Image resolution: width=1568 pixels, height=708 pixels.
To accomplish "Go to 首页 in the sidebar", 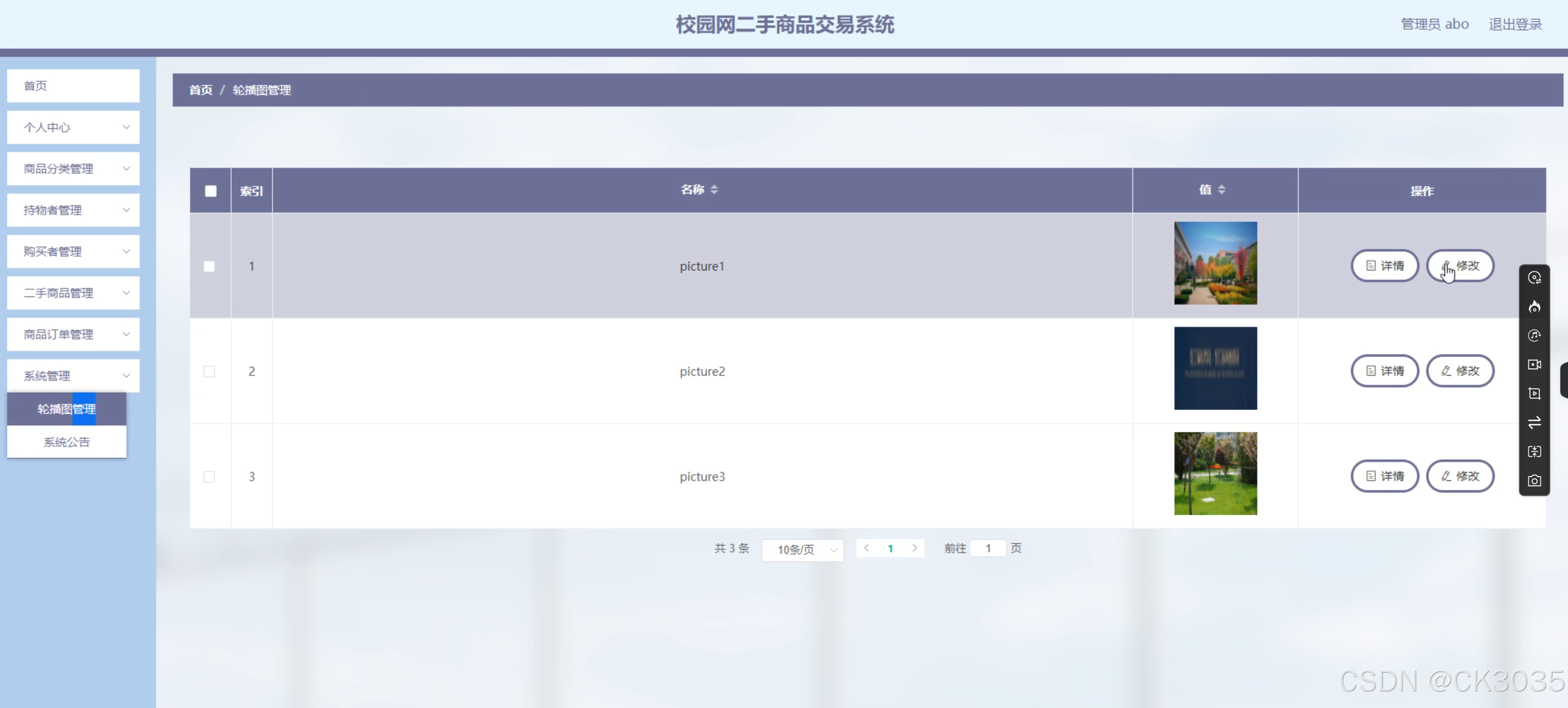I will pos(73,86).
